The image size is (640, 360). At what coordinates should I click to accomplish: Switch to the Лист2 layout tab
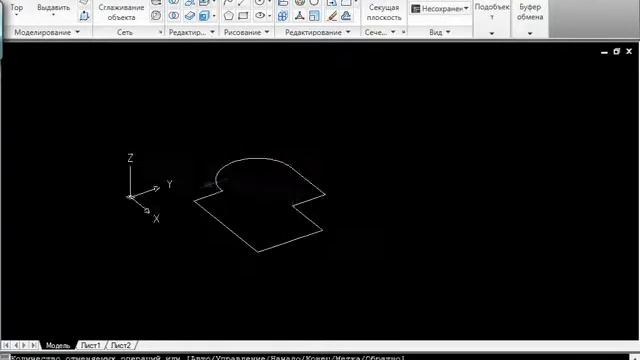[x=121, y=345]
